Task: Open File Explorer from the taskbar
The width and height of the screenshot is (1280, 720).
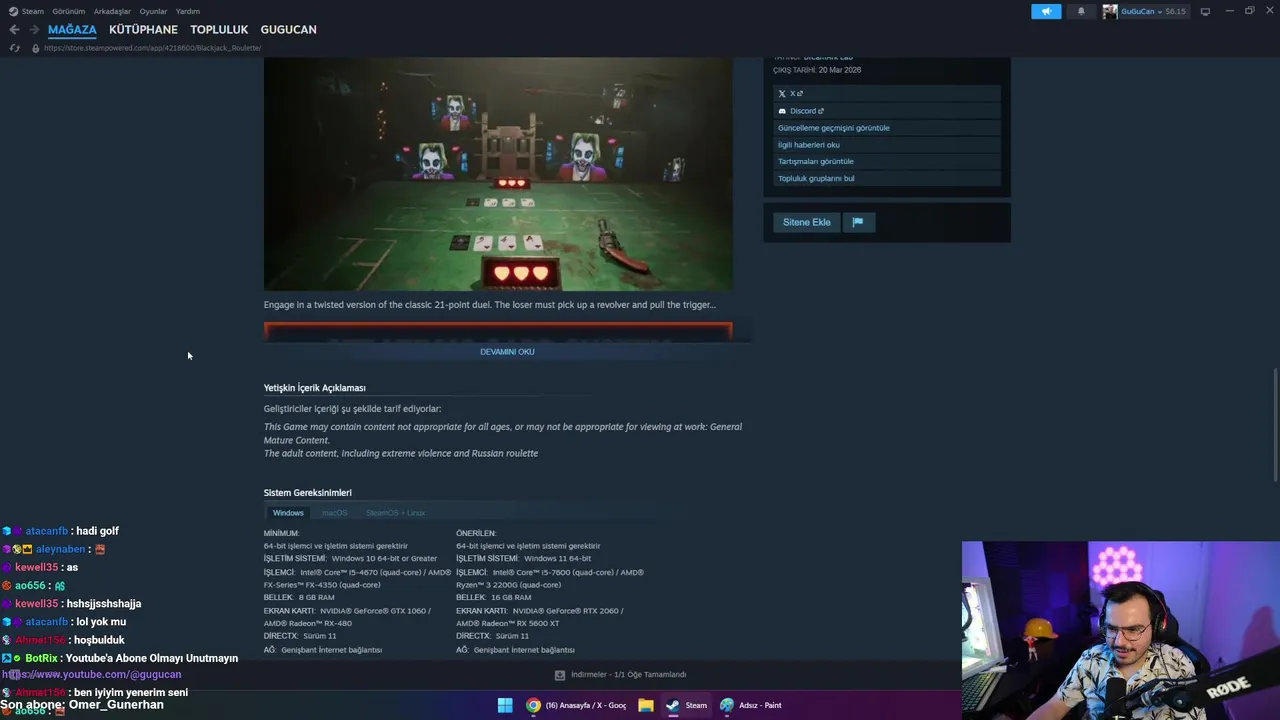Action: [646, 705]
